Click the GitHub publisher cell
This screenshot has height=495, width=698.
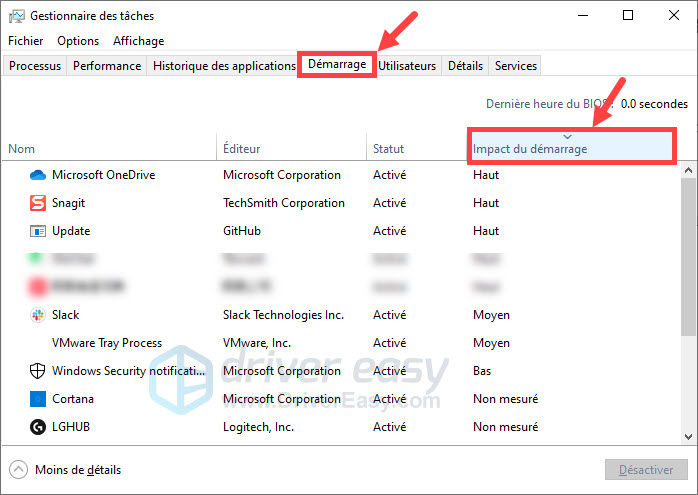tap(242, 231)
